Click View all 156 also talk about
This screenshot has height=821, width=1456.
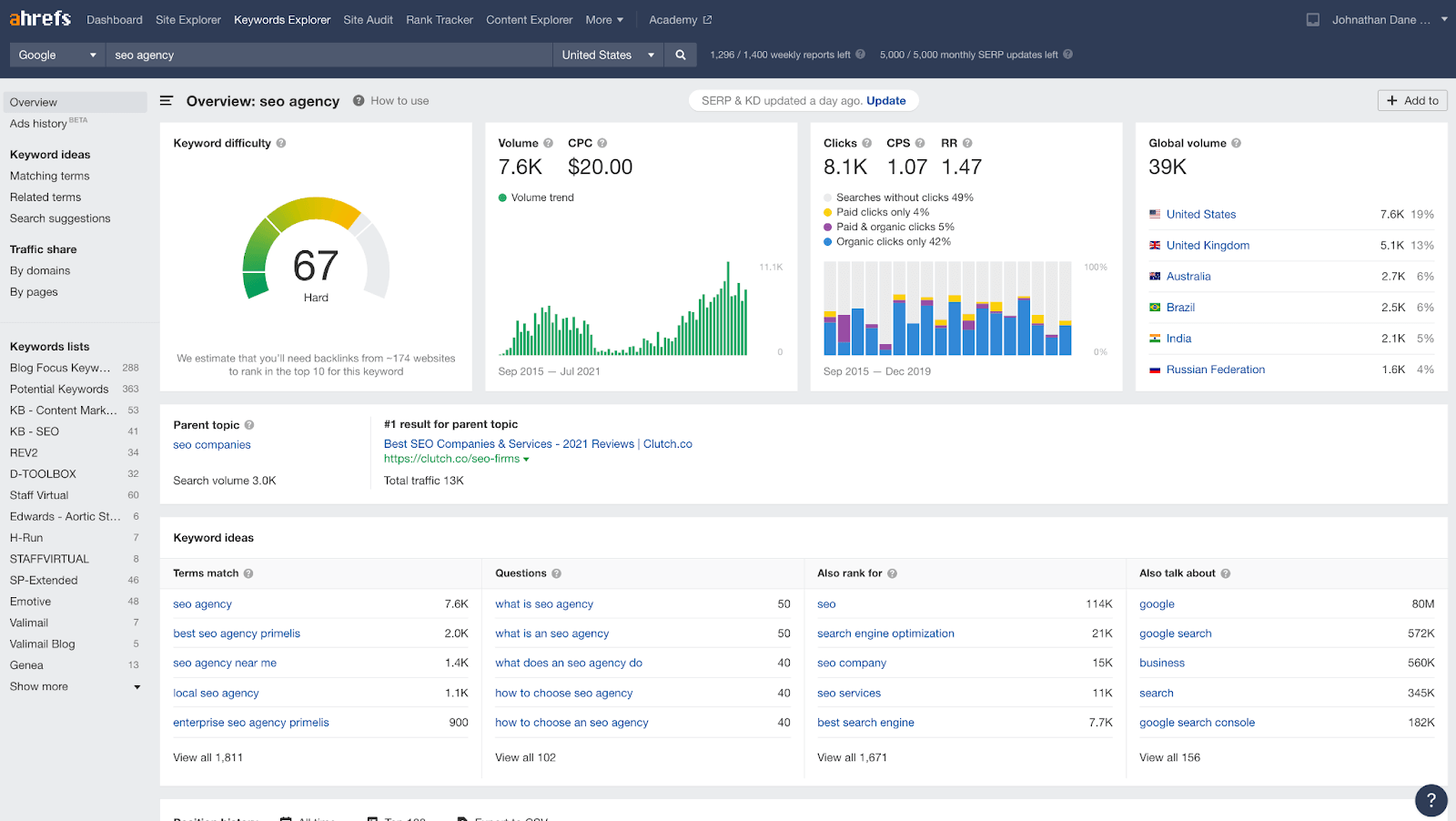[x=1169, y=757]
